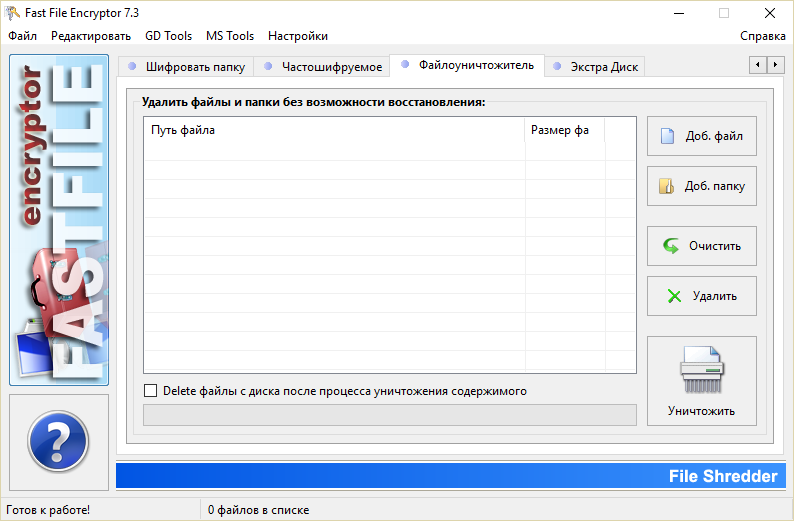Click the Готов к работе! status text

[x=48, y=510]
